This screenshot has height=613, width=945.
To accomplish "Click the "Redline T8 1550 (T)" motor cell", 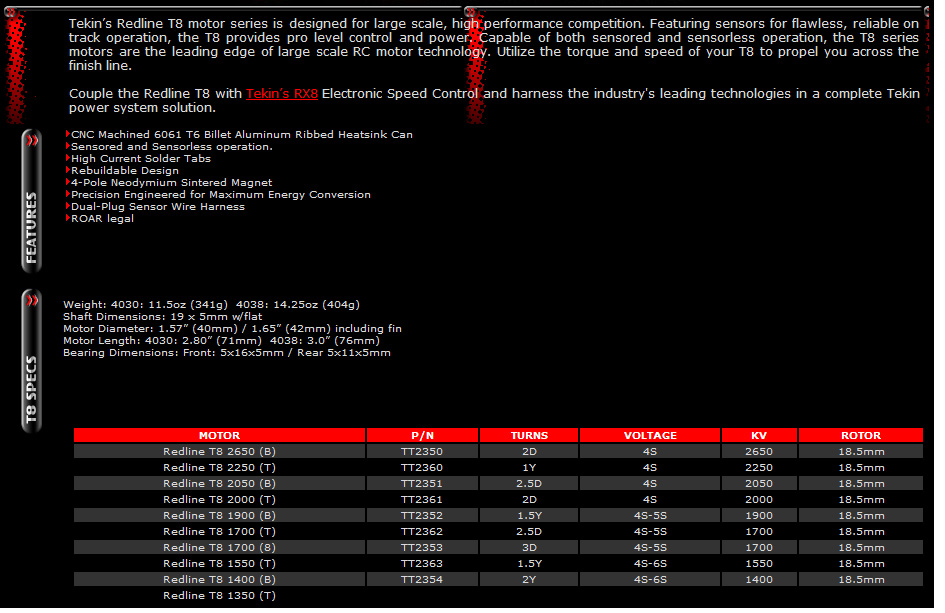I will pyautogui.click(x=219, y=564).
